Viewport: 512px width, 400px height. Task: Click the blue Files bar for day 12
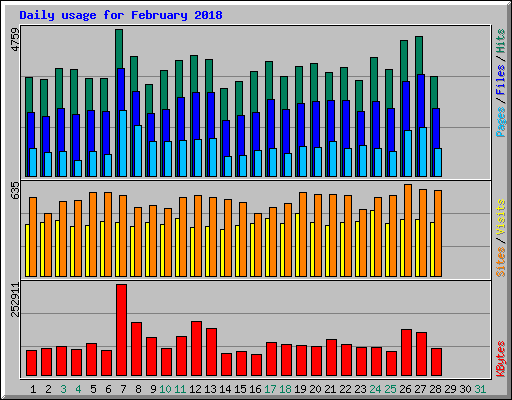pyautogui.click(x=196, y=116)
